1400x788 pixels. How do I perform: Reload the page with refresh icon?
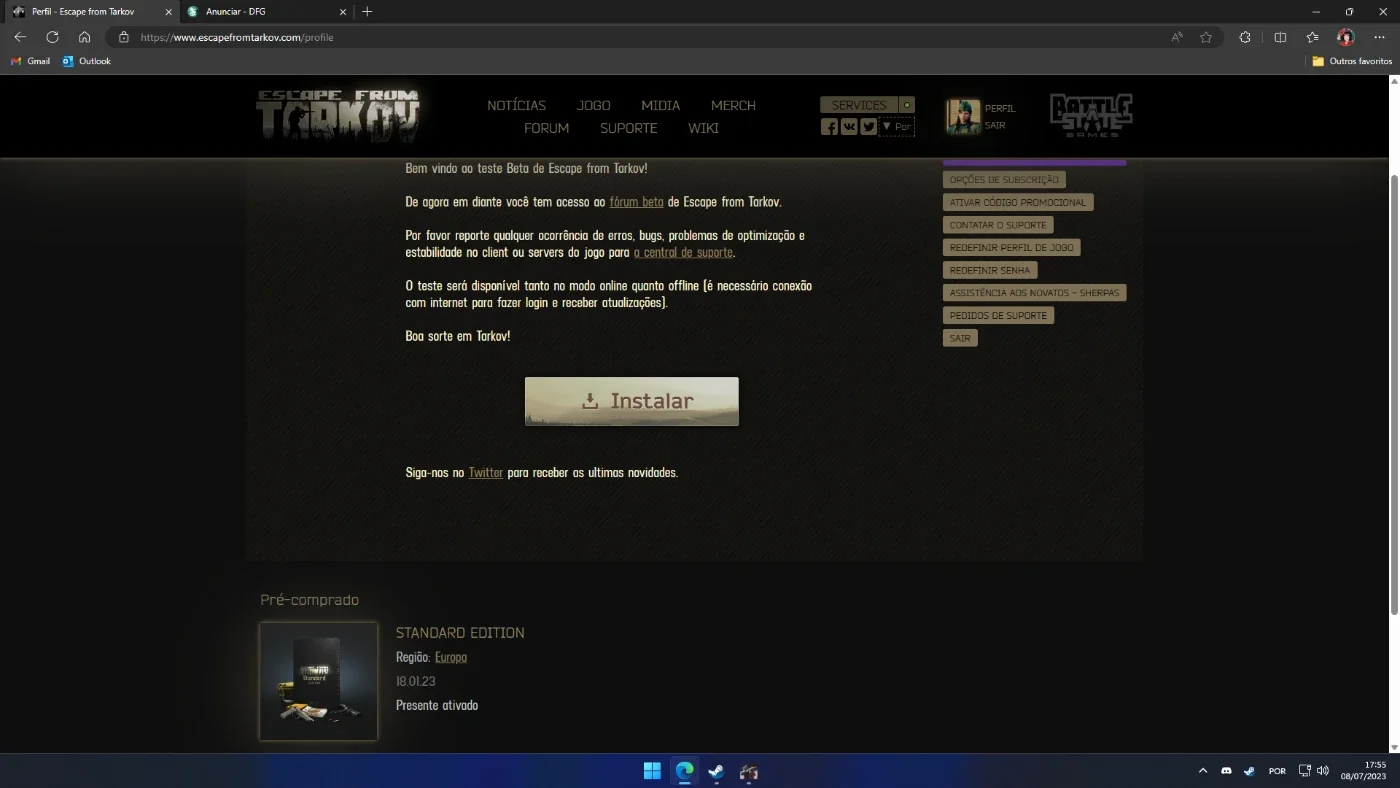(52, 37)
